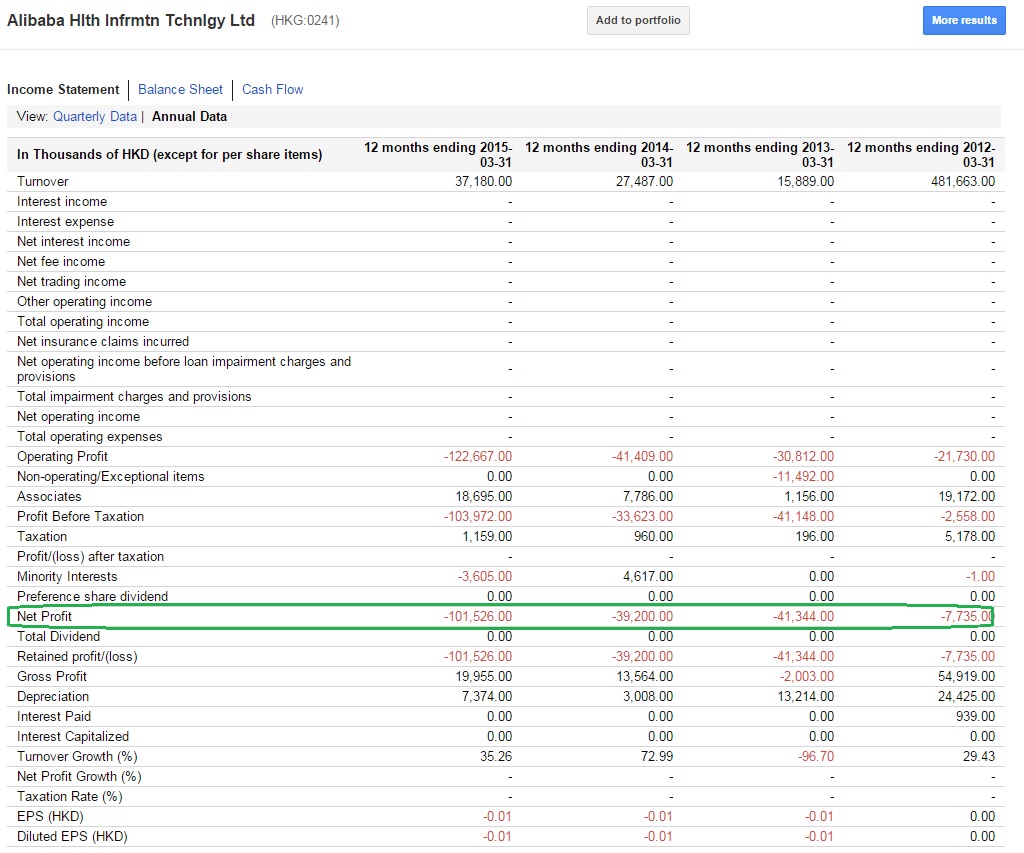Image resolution: width=1024 pixels, height=853 pixels.
Task: Select Turnover Growth value 72.99
Action: click(x=656, y=756)
